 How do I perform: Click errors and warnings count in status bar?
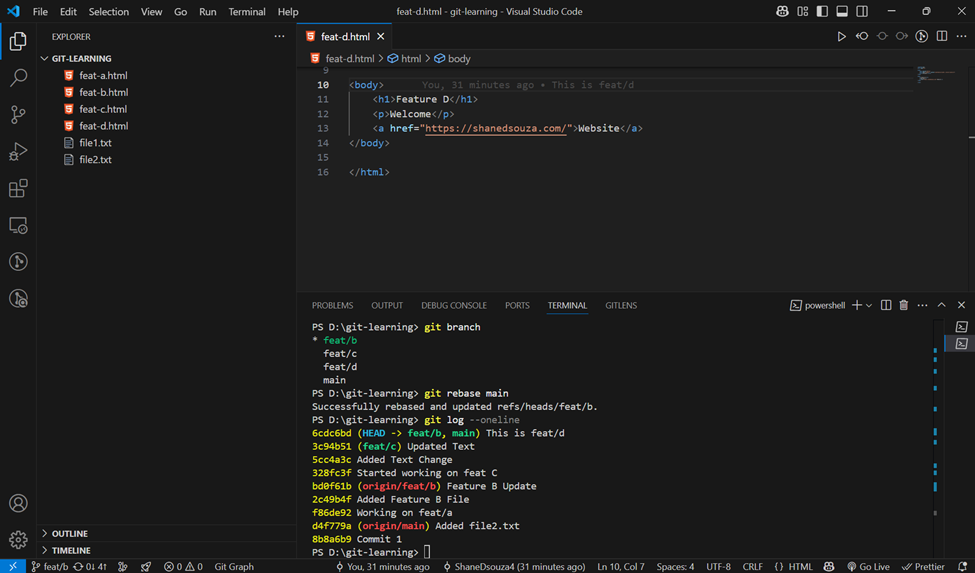(183, 566)
